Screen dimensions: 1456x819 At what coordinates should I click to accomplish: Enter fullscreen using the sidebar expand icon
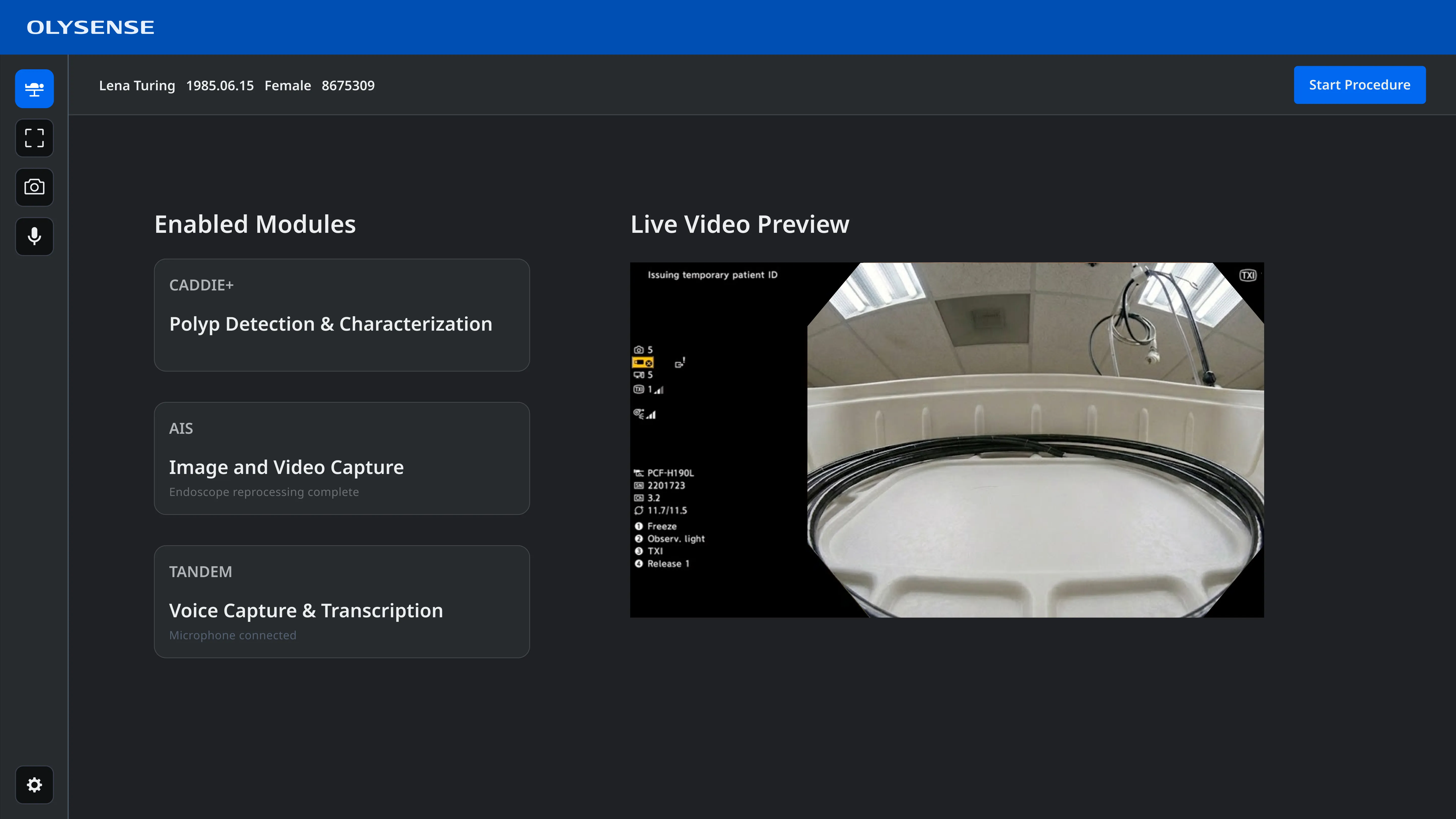click(x=34, y=138)
